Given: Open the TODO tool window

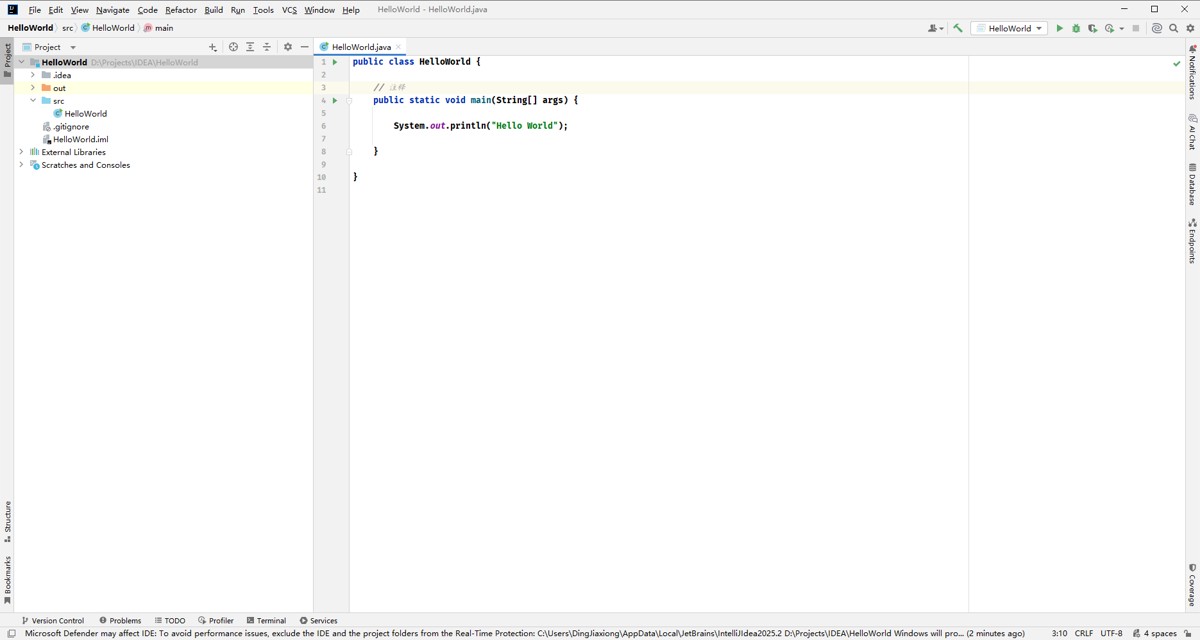Looking at the screenshot, I should [x=170, y=620].
